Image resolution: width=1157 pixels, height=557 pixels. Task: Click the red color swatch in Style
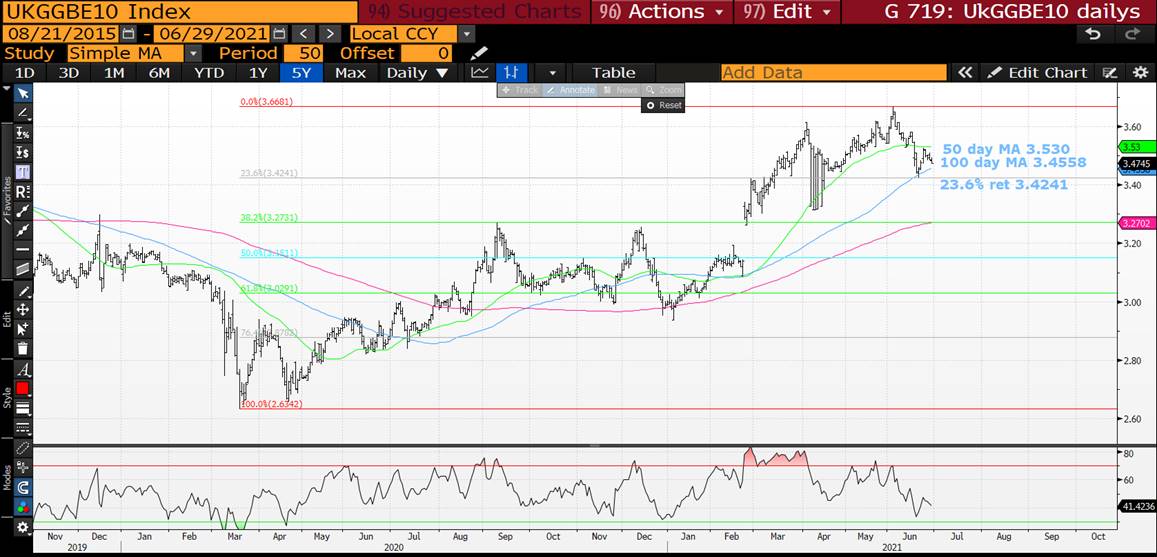click(x=22, y=388)
